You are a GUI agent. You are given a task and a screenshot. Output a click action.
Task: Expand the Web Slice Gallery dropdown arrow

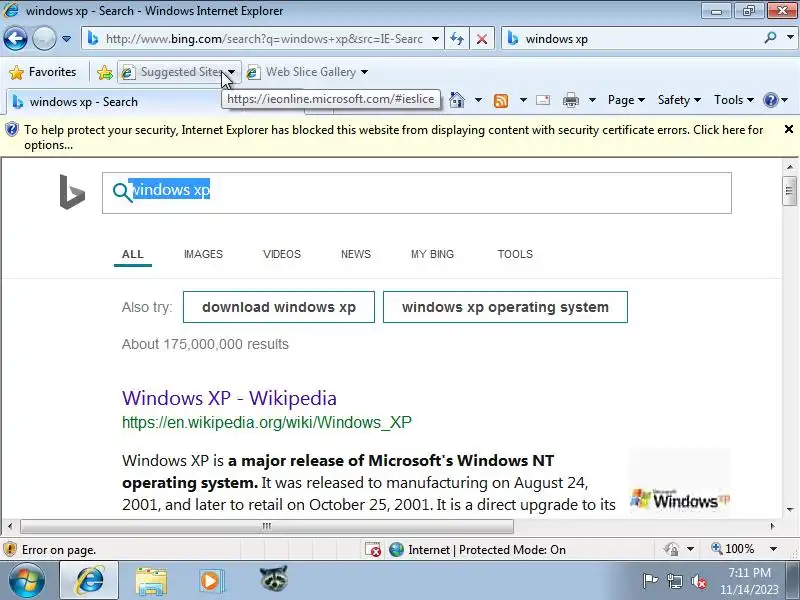[364, 72]
